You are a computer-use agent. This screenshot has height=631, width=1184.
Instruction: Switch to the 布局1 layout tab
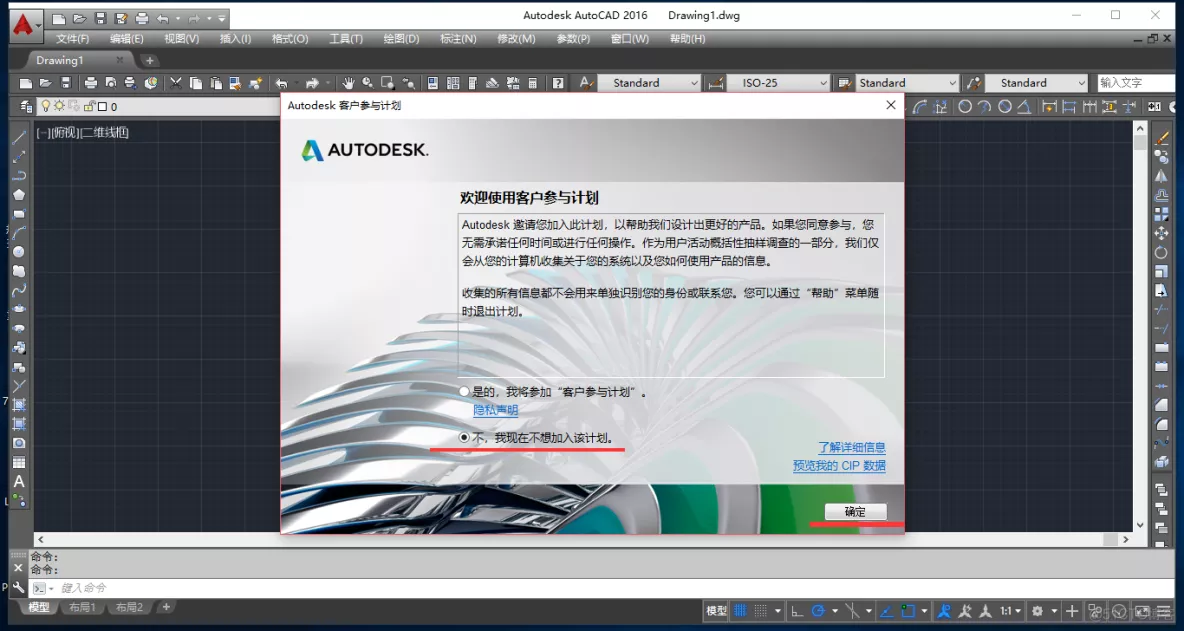point(82,607)
